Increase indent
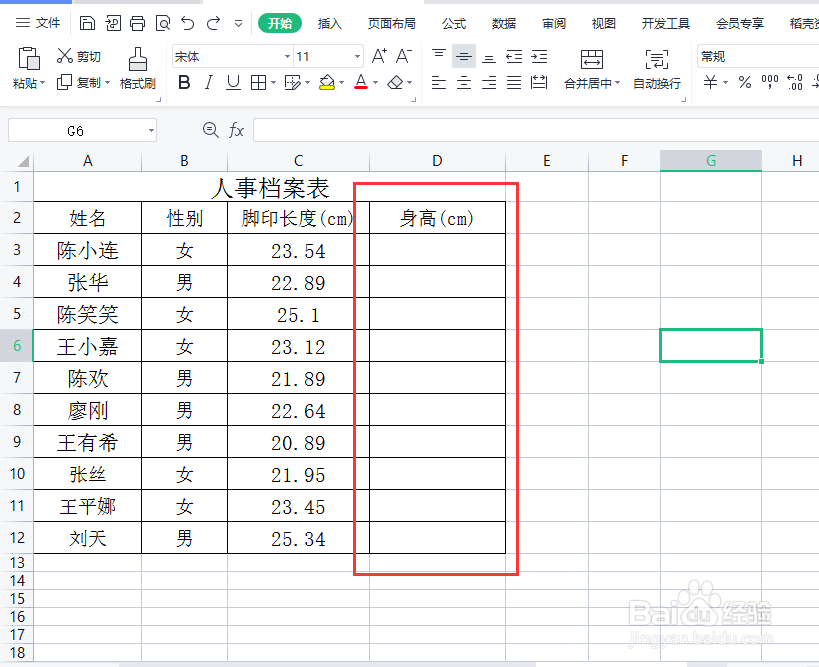Viewport: 819px width, 667px height. click(539, 56)
